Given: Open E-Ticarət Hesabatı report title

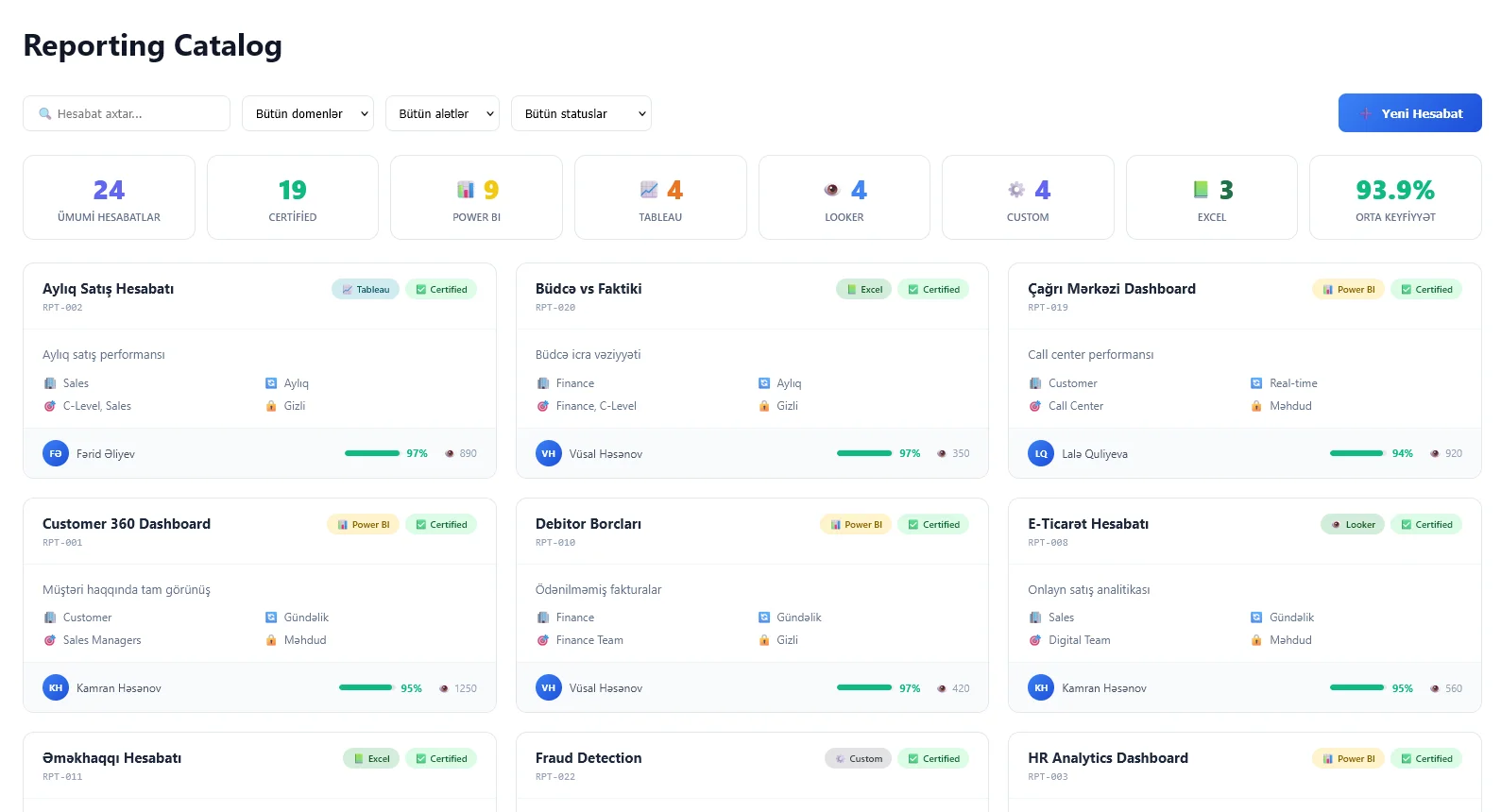Looking at the screenshot, I should tap(1088, 524).
